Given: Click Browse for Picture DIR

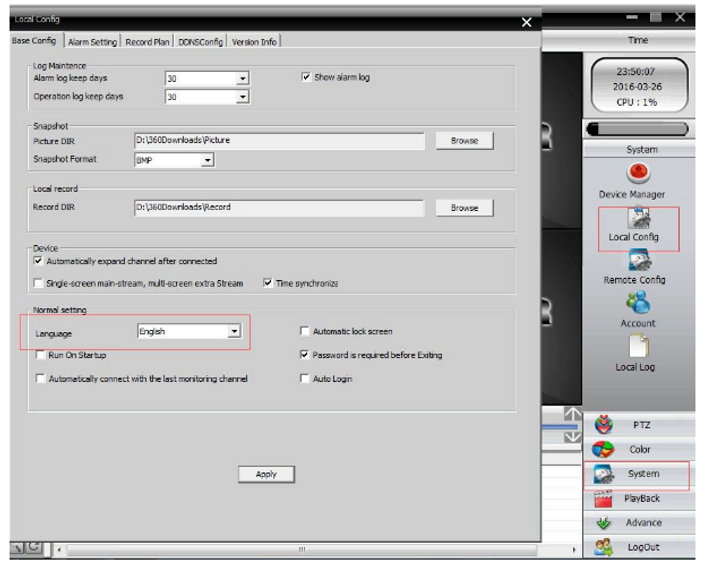Looking at the screenshot, I should coord(465,140).
